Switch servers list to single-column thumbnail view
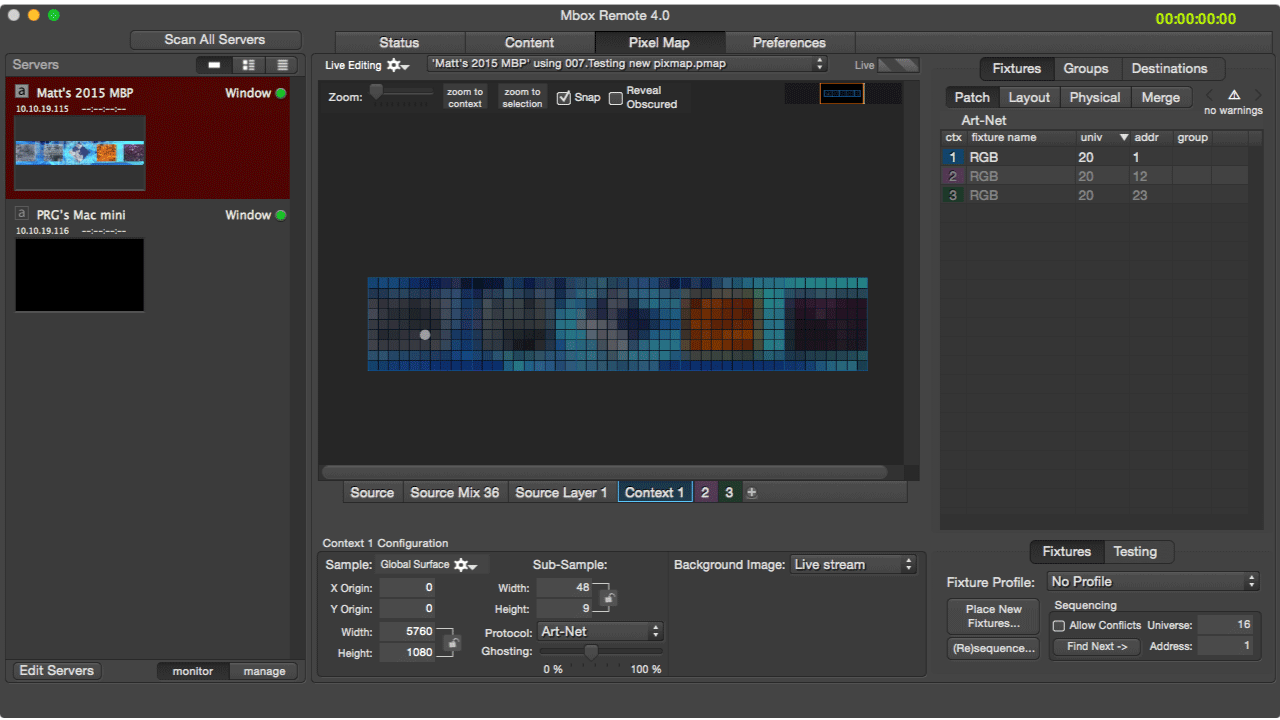 (214, 65)
